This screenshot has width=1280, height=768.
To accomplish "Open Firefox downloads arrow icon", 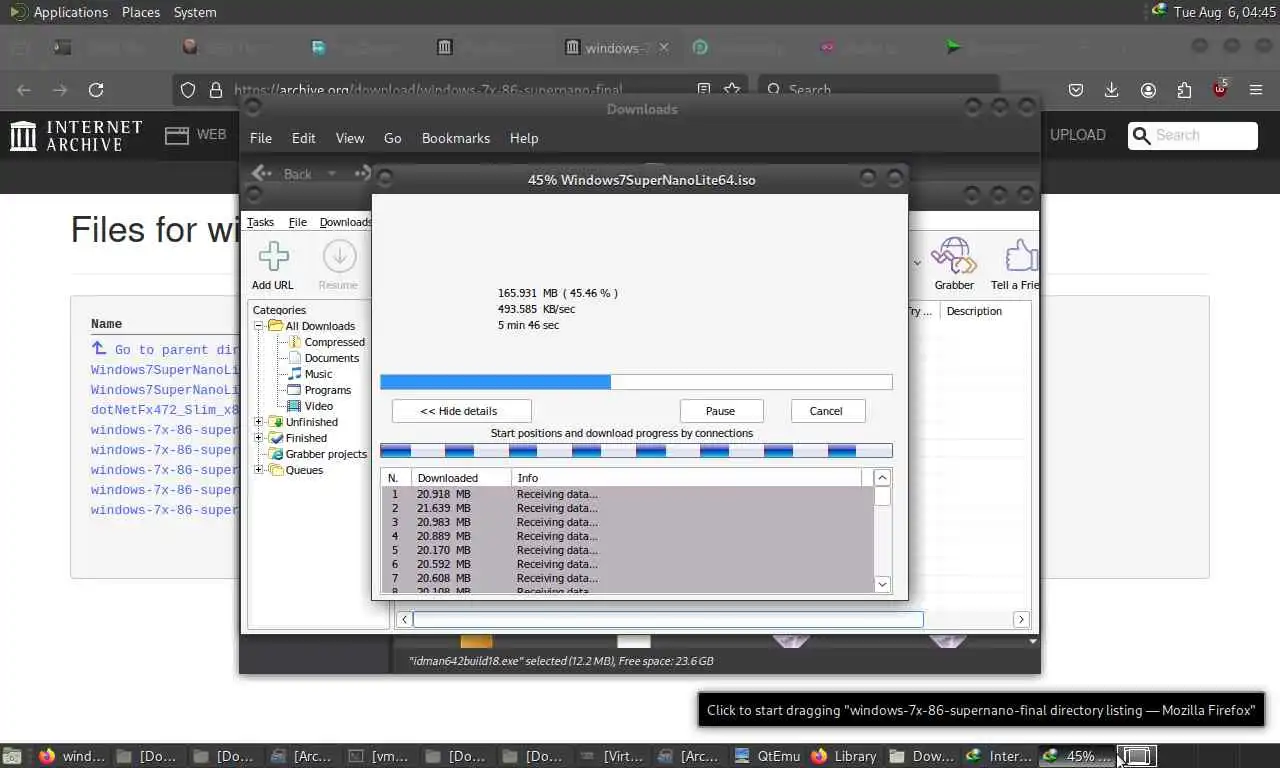I will point(1111,90).
